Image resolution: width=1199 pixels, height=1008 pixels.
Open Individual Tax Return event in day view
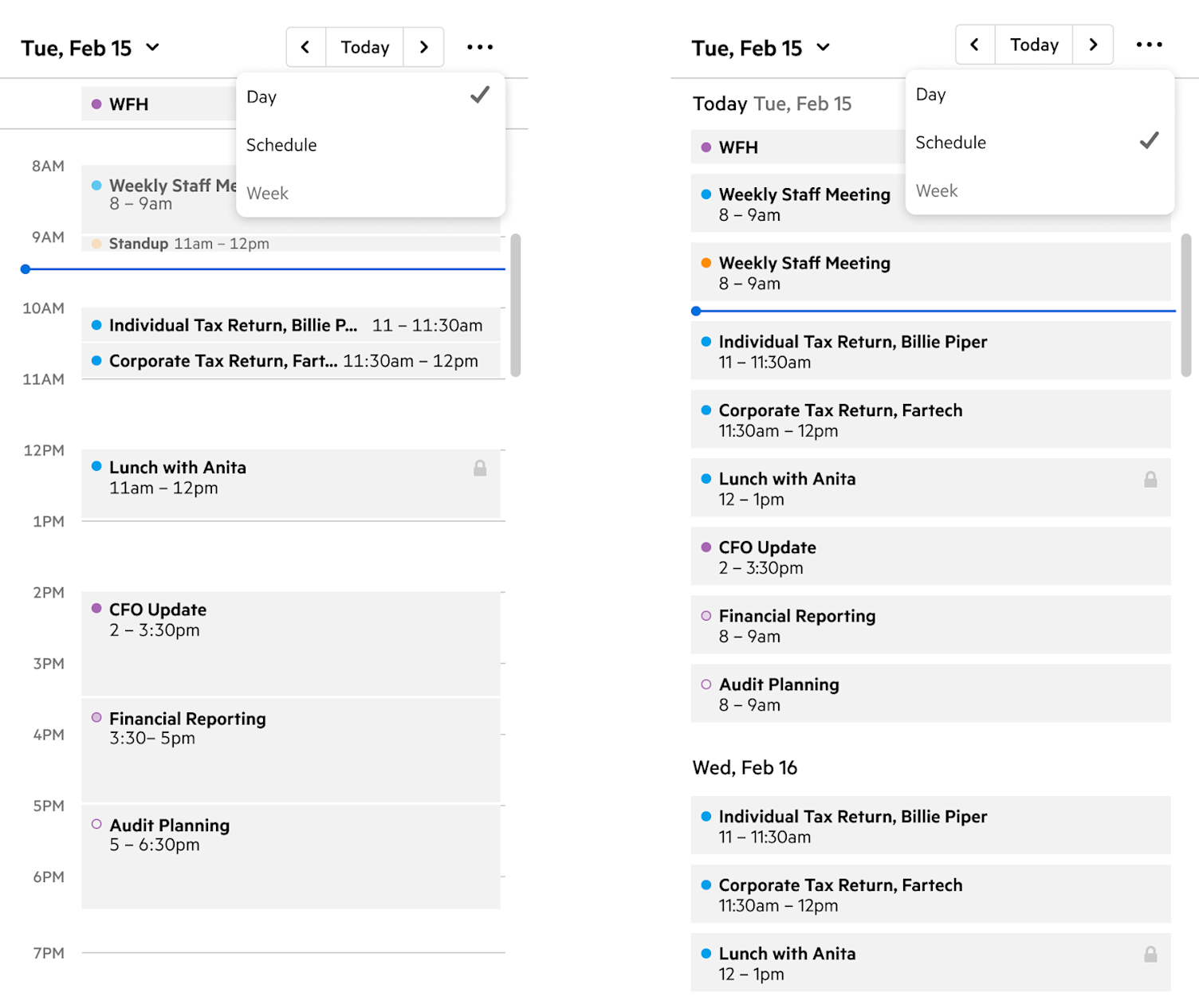[291, 325]
